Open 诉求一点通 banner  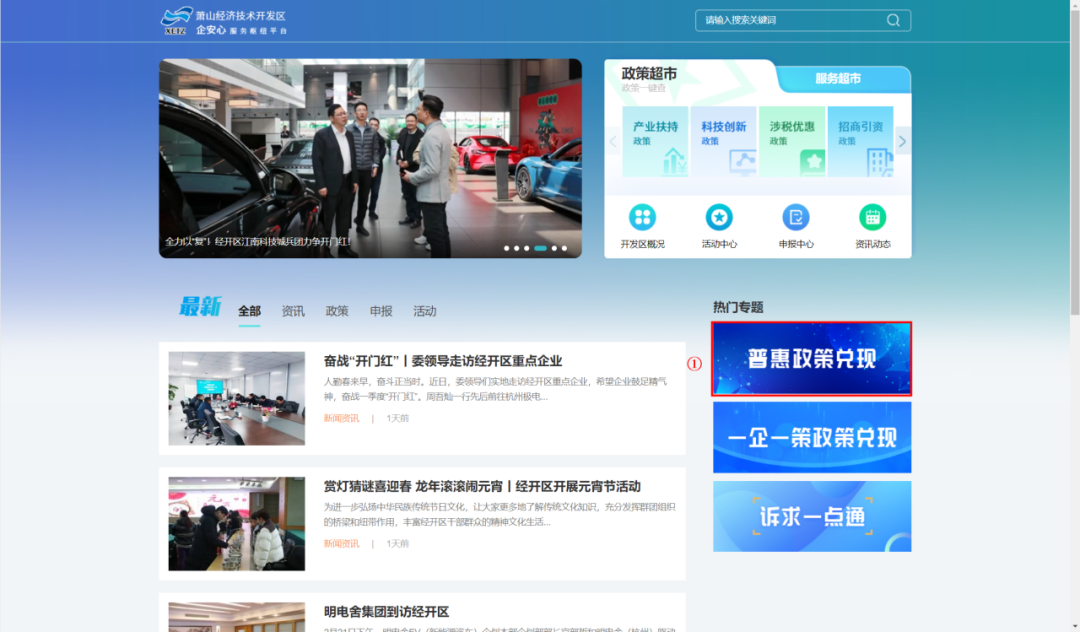tap(811, 516)
